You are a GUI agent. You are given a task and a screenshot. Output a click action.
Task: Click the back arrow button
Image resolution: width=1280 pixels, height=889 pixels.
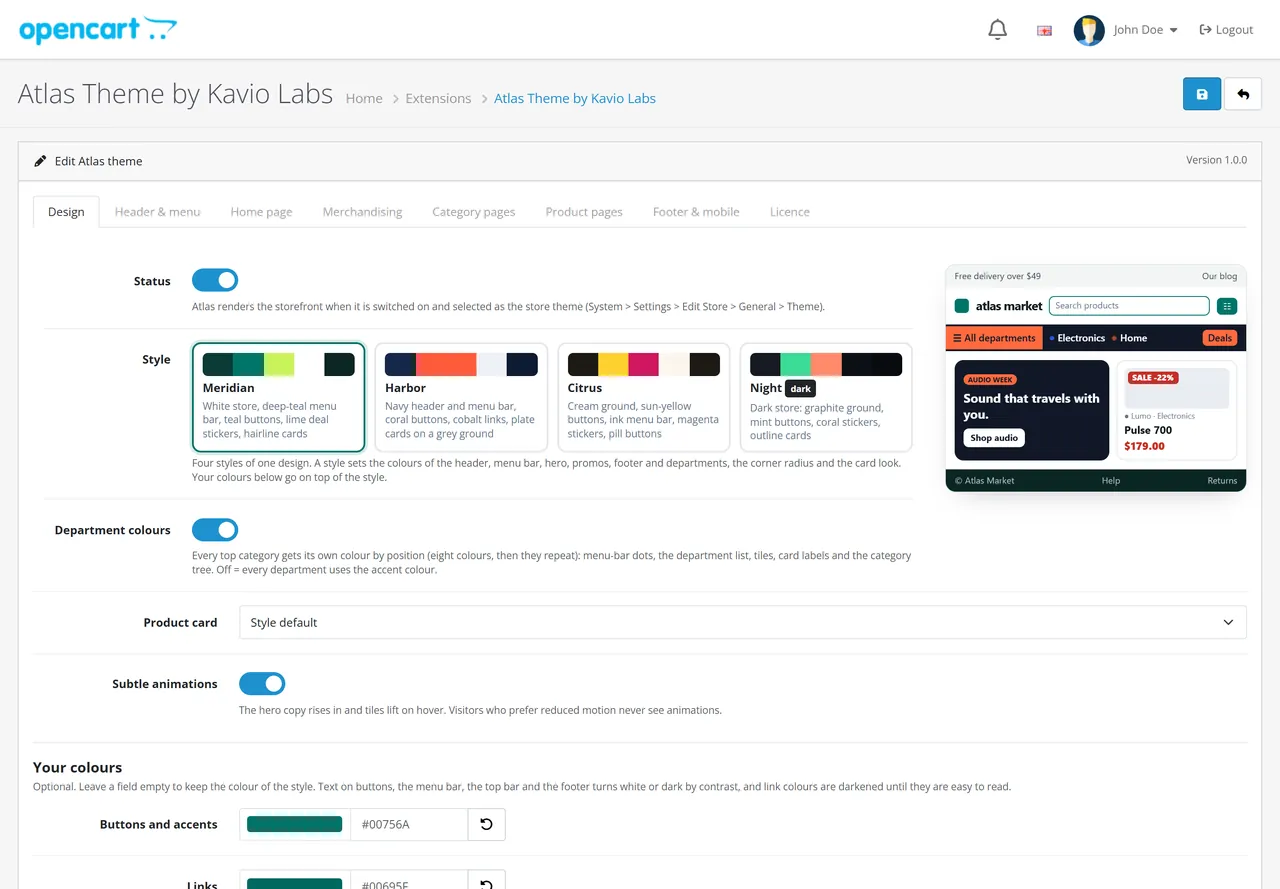pos(1243,94)
